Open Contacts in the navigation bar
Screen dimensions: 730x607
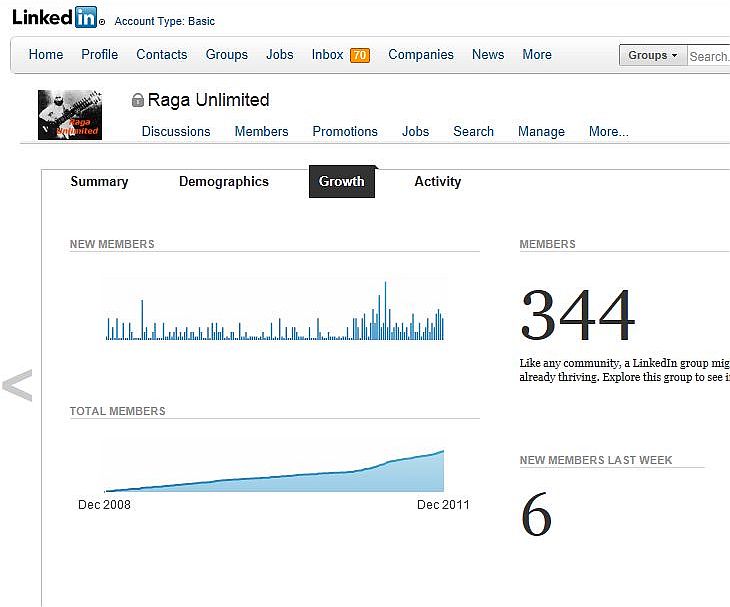pos(162,54)
